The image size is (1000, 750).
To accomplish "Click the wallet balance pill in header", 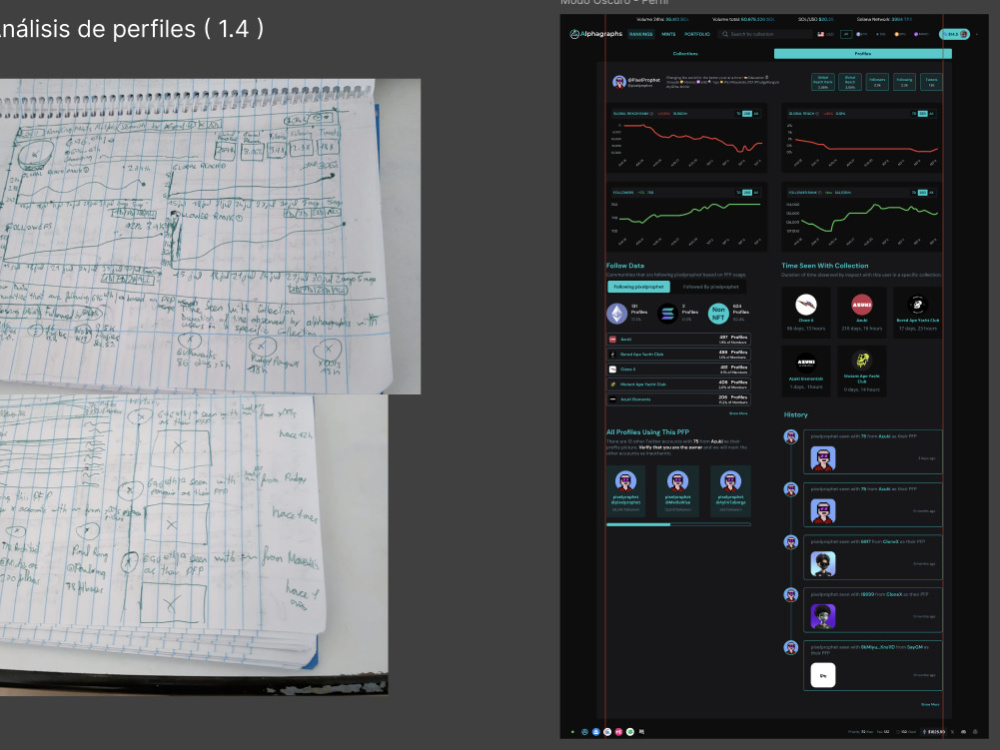I will 954,34.
